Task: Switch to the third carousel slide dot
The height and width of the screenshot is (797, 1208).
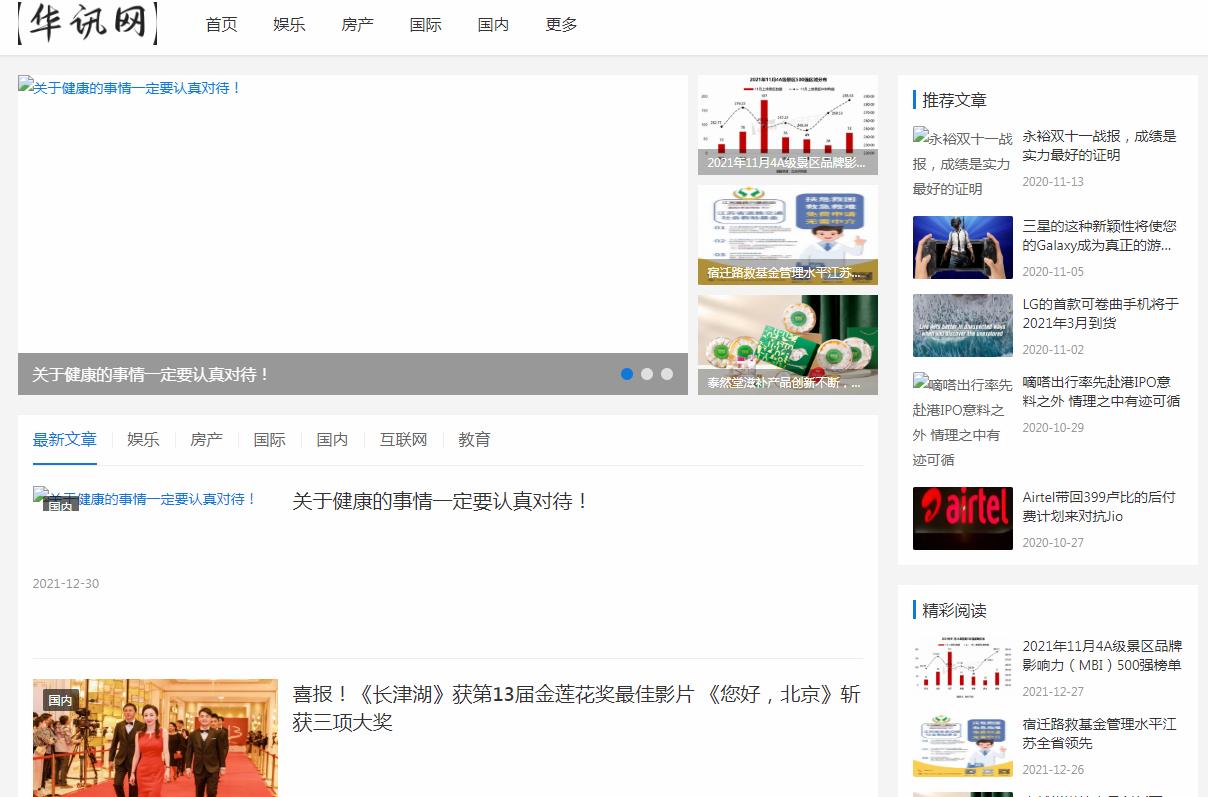Action: point(667,374)
